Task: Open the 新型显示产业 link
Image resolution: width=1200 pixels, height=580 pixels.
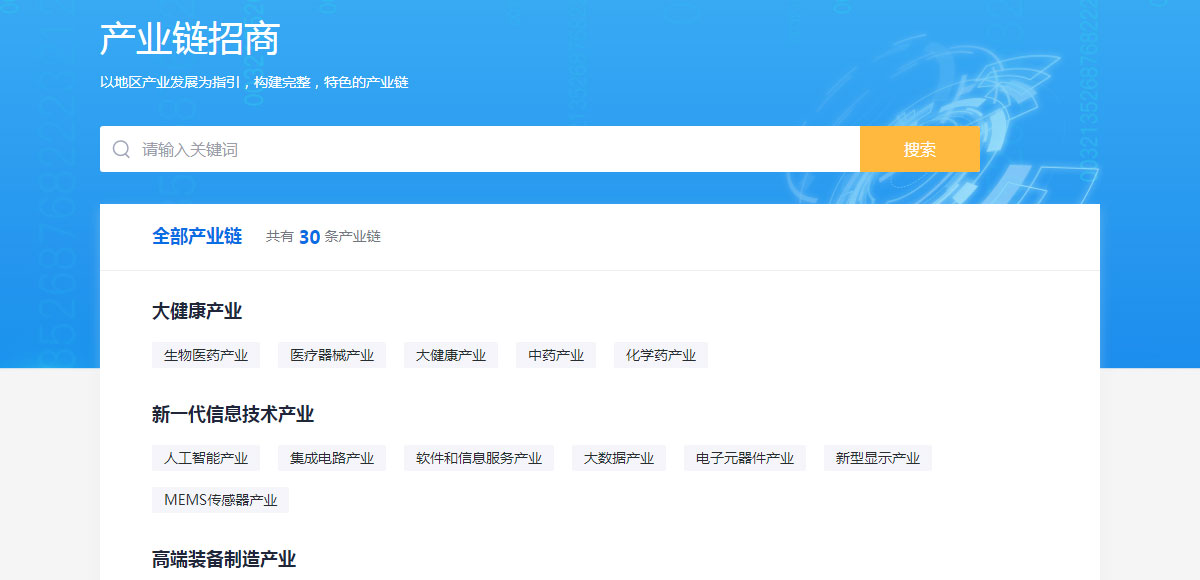Action: 876,457
